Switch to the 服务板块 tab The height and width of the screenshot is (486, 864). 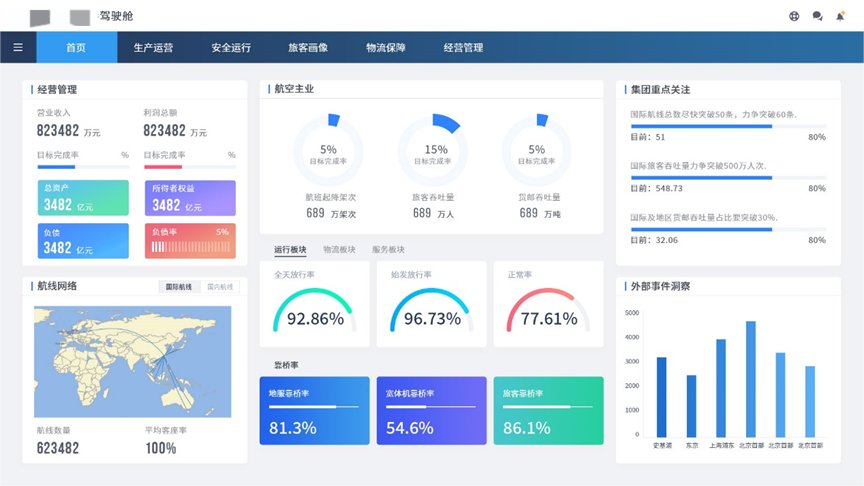tap(388, 249)
